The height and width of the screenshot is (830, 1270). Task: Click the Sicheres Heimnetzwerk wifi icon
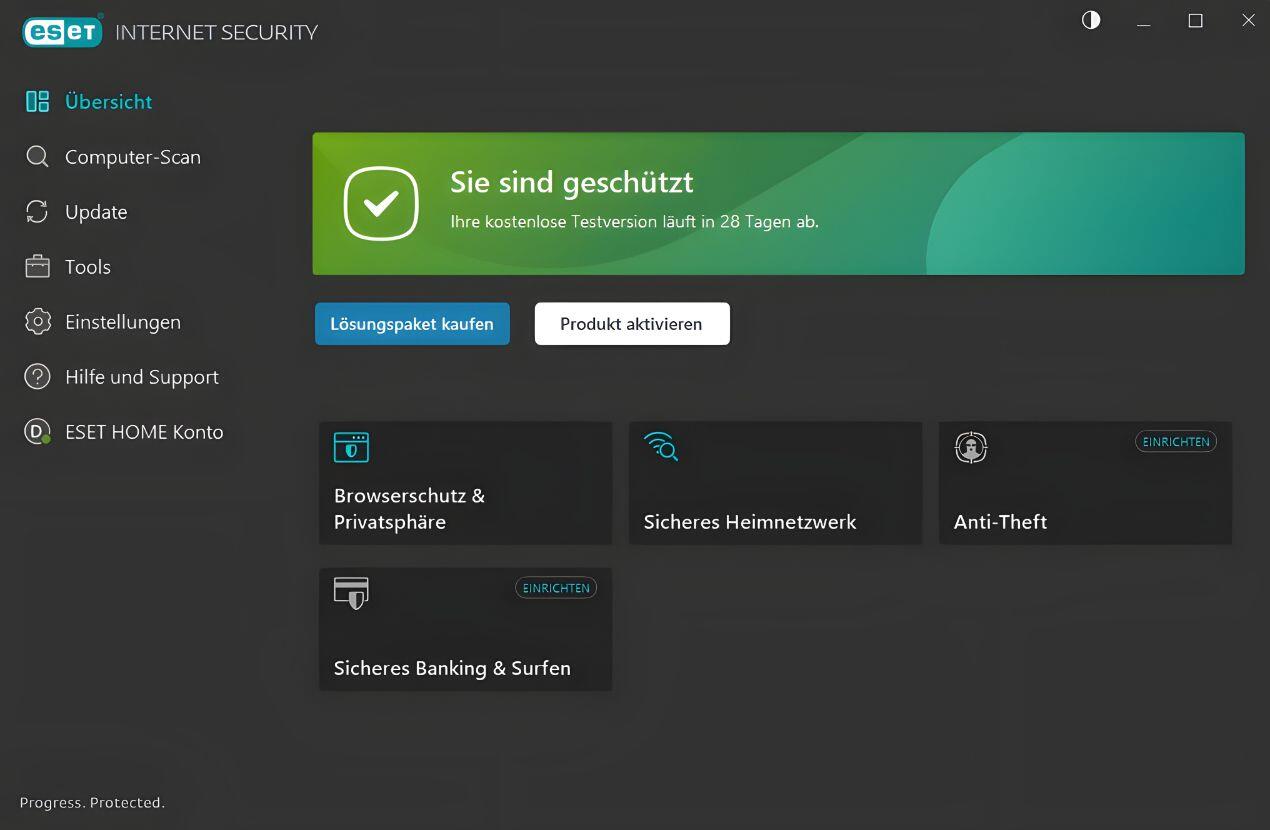661,446
